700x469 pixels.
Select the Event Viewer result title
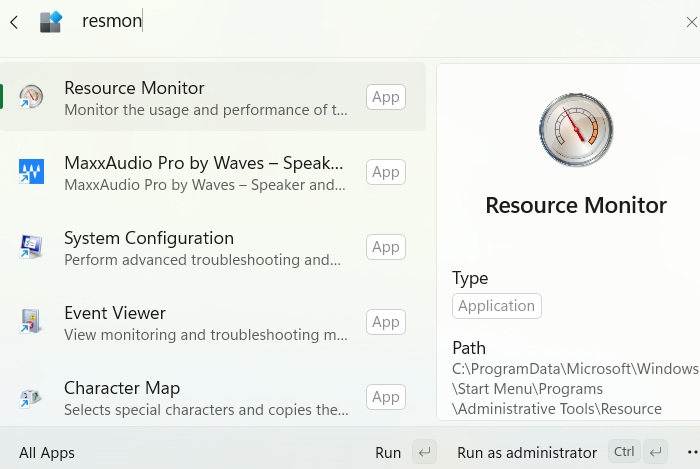pyautogui.click(x=115, y=313)
